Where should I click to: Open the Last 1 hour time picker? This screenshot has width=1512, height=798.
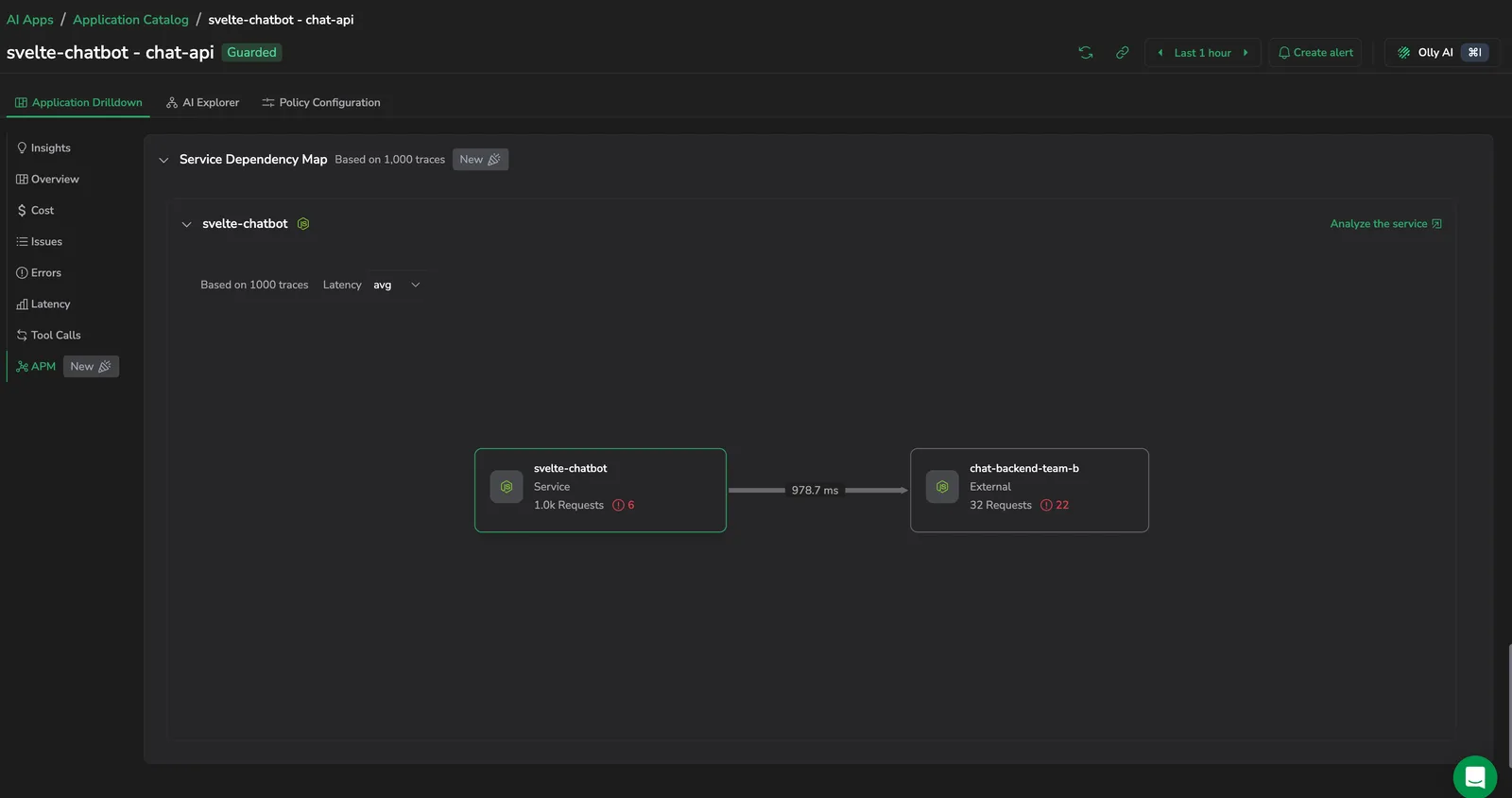coord(1202,53)
